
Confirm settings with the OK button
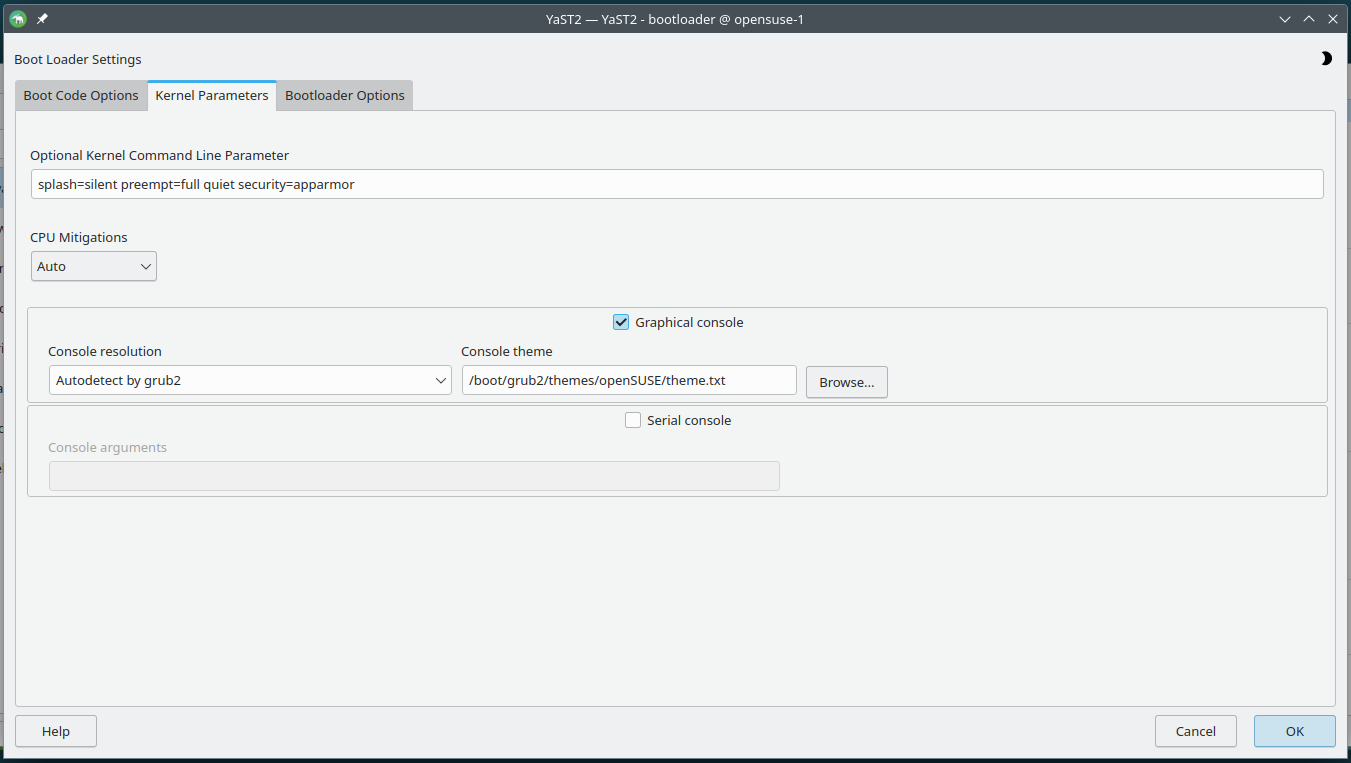click(1294, 731)
